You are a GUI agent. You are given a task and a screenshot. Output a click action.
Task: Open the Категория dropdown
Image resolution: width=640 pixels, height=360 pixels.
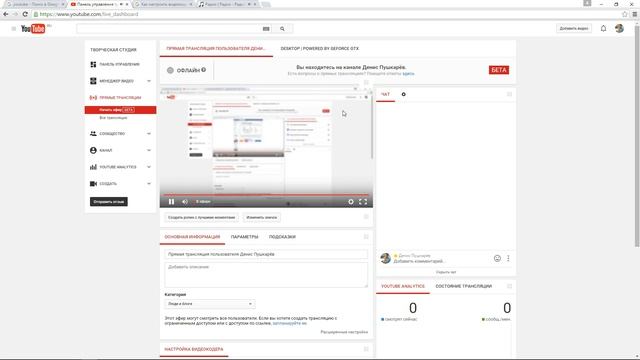click(210, 304)
